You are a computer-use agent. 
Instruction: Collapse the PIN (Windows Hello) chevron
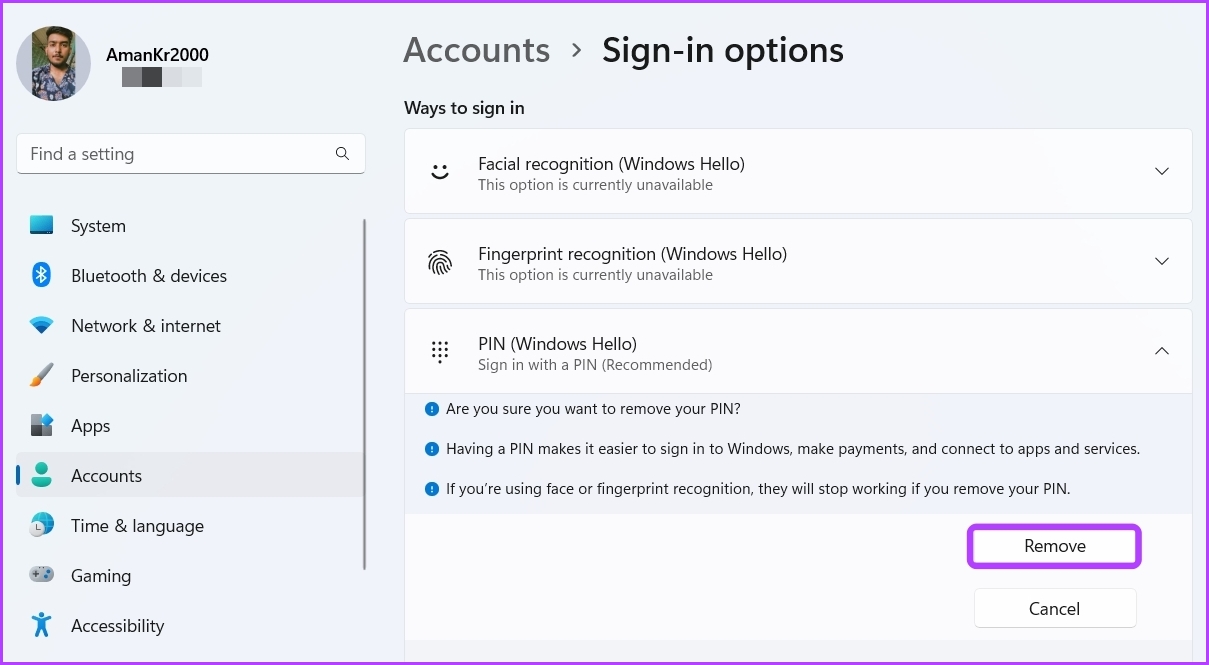pos(1162,351)
